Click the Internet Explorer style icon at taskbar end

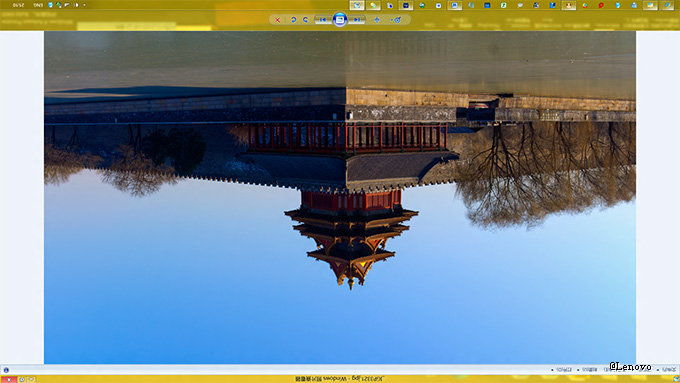[667, 5]
